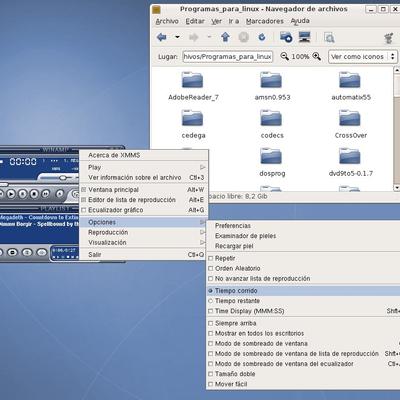Expand the Visualización submenu
Image resolution: width=400 pixels, height=400 pixels.
click(x=143, y=242)
